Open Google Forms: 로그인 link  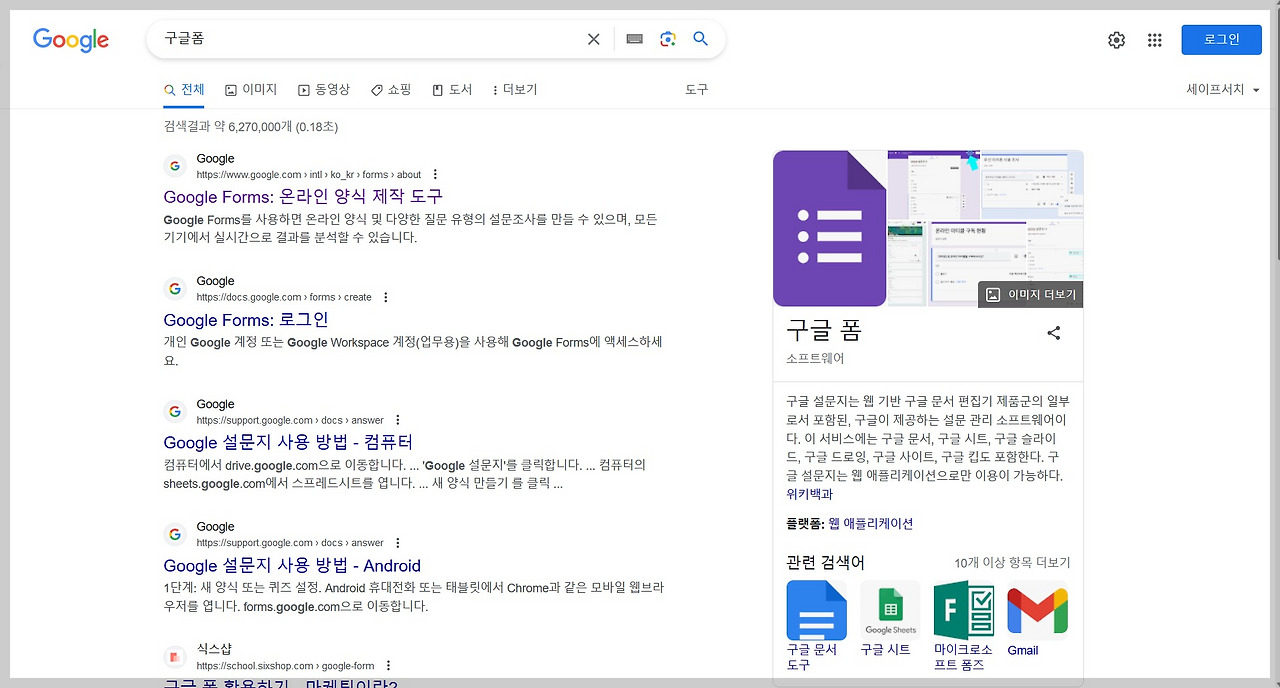point(246,320)
